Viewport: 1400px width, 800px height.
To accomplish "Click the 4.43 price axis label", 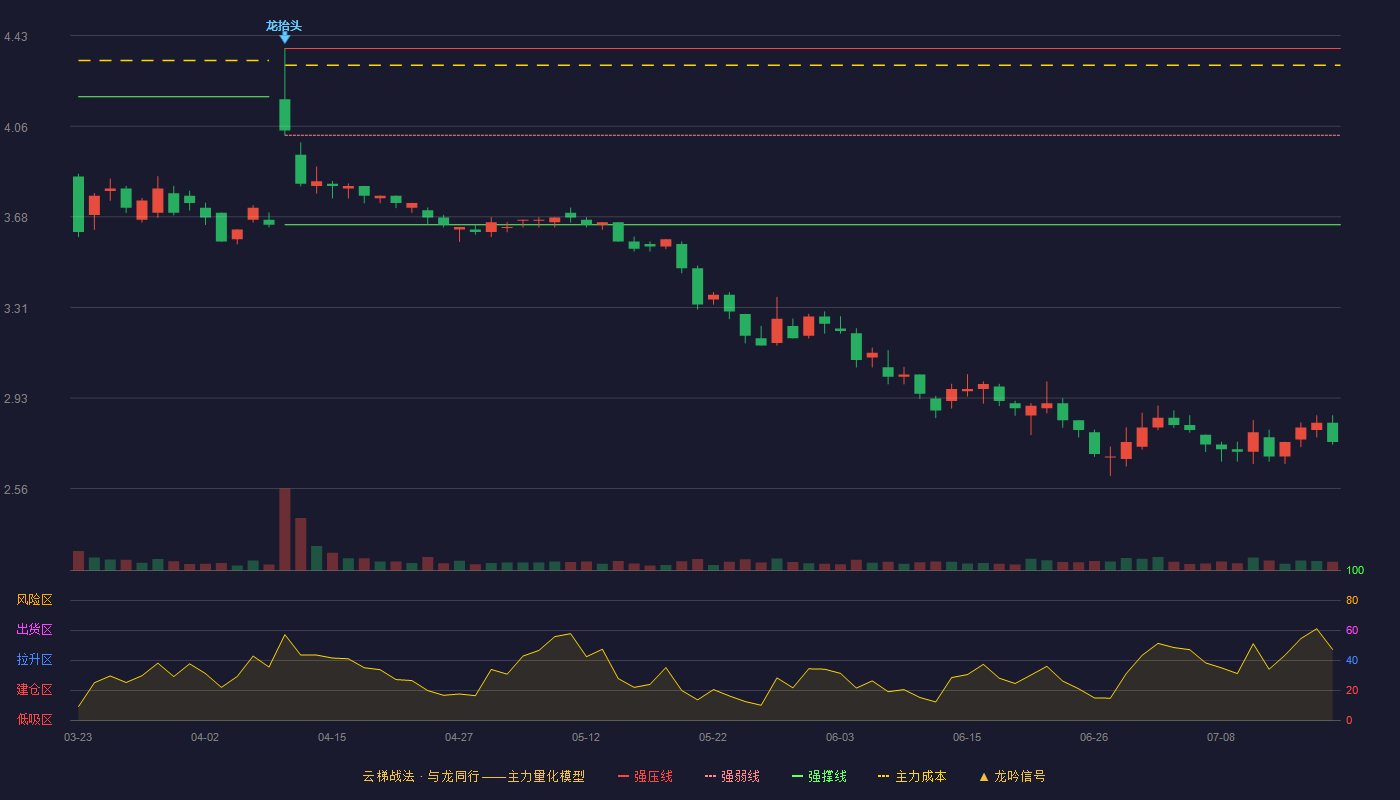I will click(15, 37).
